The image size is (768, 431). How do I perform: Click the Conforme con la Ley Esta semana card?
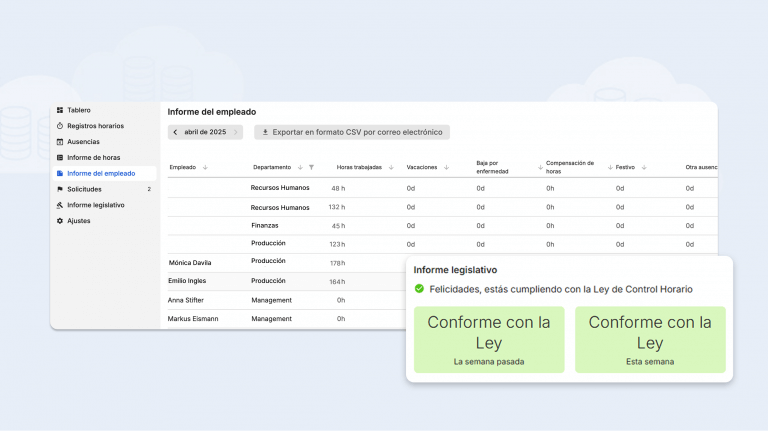(x=650, y=340)
